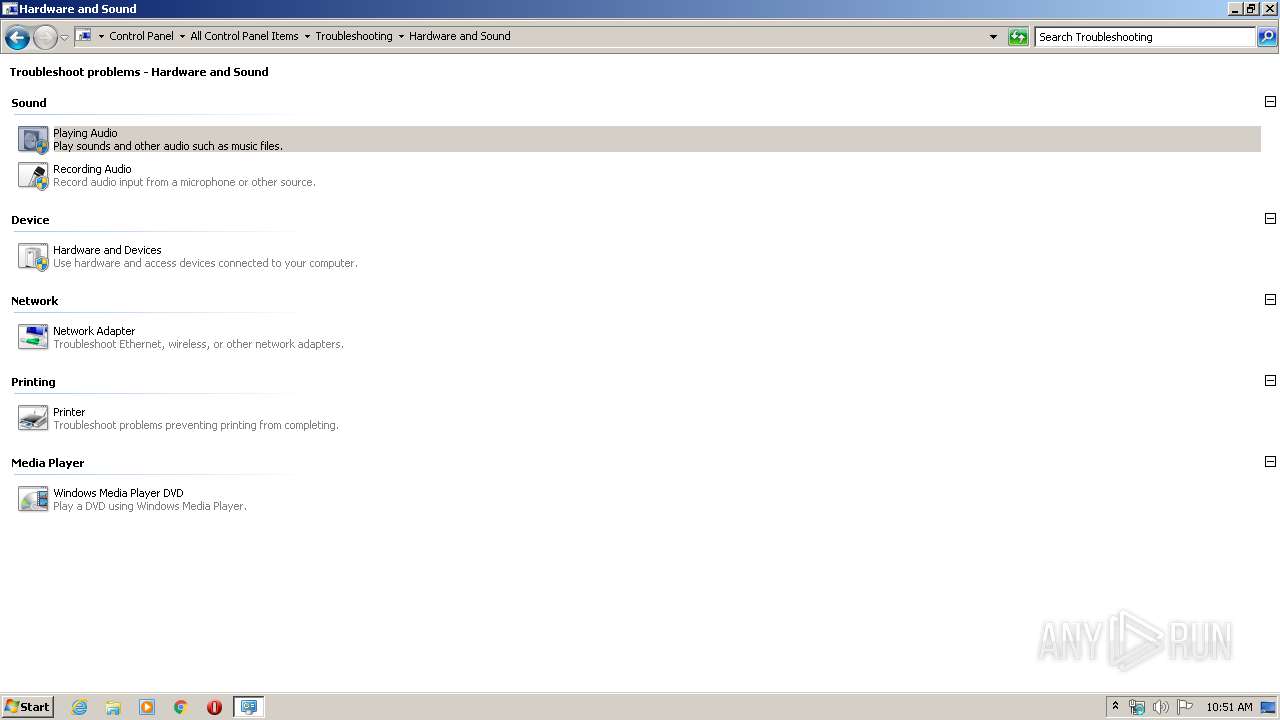This screenshot has height=720, width=1280.
Task: Run the Printer troubleshooter link
Action: [69, 412]
